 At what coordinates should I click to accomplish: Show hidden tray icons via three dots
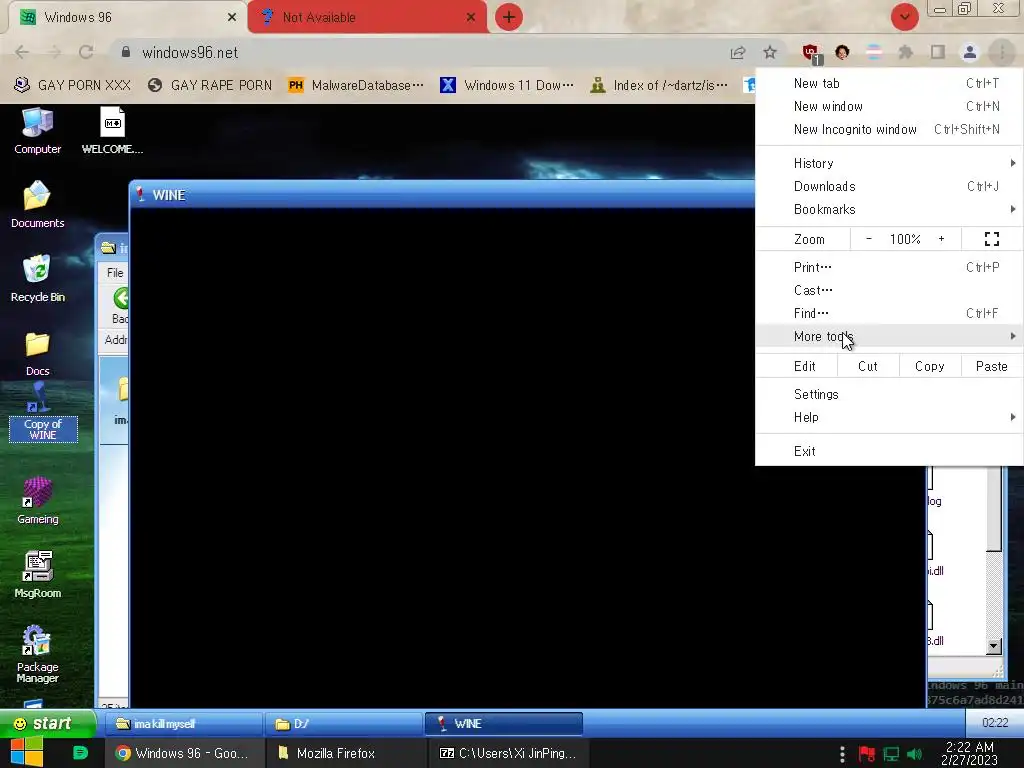842,754
